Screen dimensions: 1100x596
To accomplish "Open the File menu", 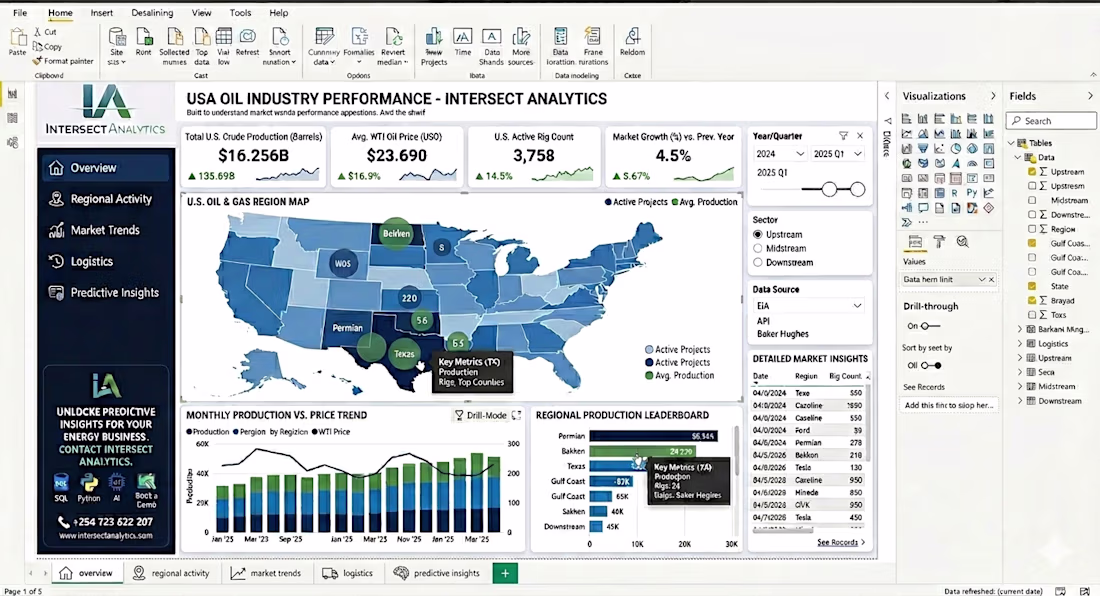I will (20, 13).
